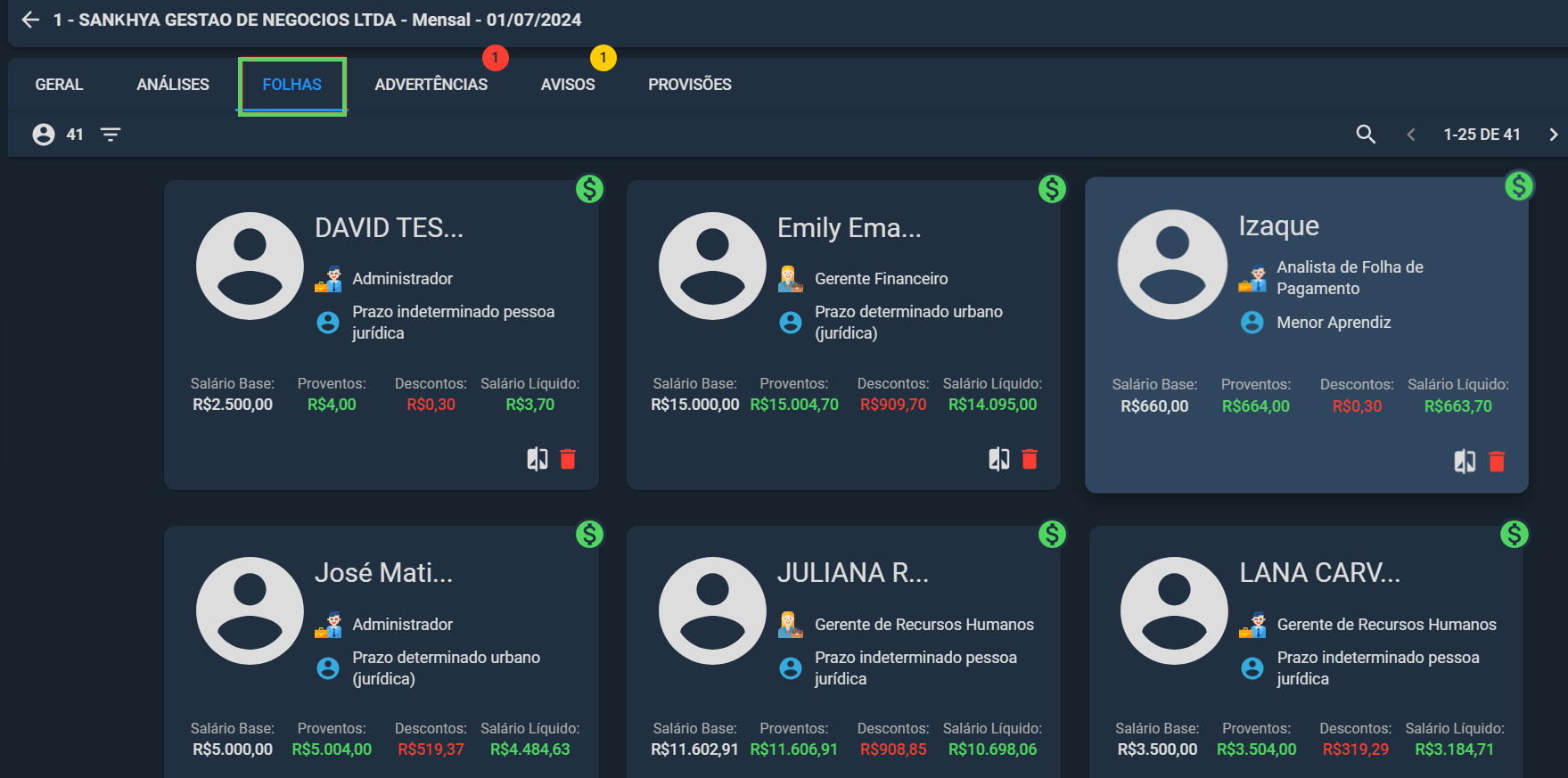Click Izaque green dollar status icon
Viewport: 1568px width, 778px height.
1519,185
